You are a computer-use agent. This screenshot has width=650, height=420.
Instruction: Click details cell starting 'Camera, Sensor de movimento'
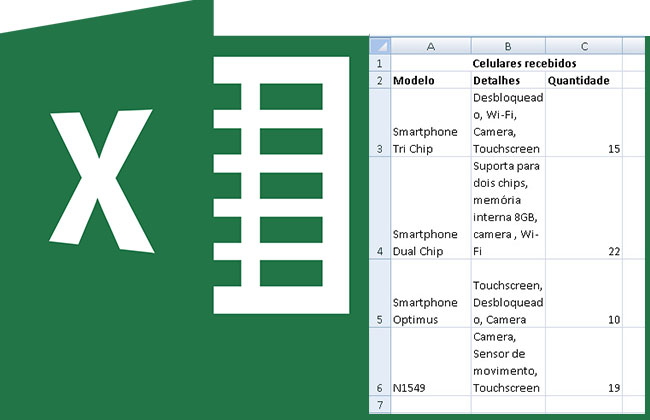508,362
